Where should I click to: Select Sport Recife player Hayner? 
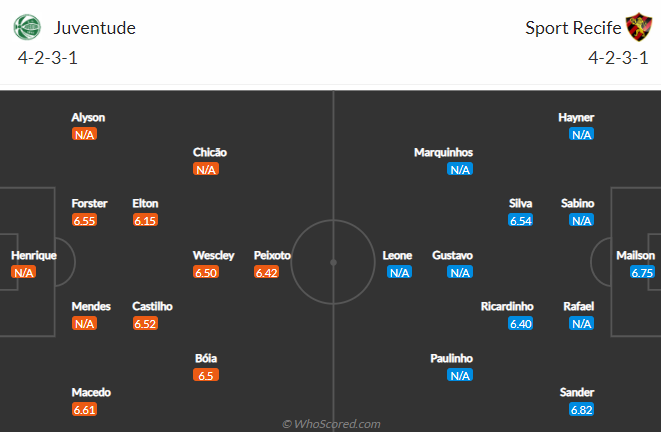coord(576,117)
